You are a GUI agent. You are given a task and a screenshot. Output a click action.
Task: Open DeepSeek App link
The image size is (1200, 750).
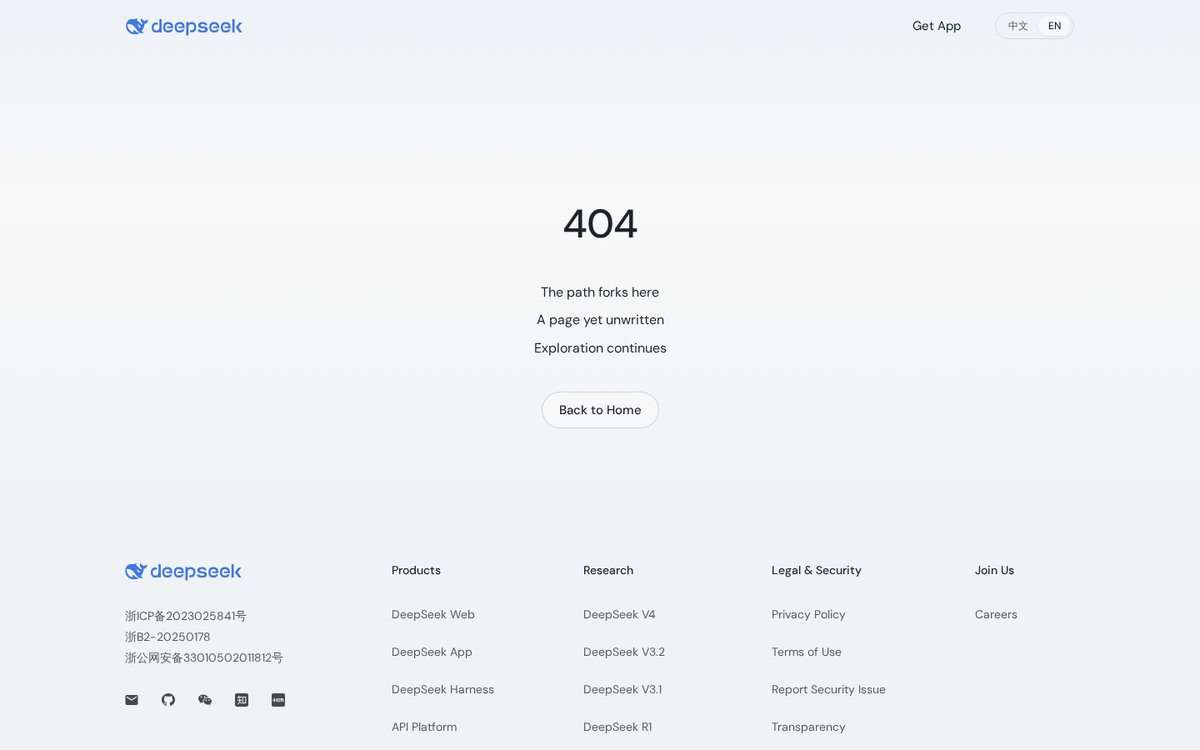(x=432, y=652)
